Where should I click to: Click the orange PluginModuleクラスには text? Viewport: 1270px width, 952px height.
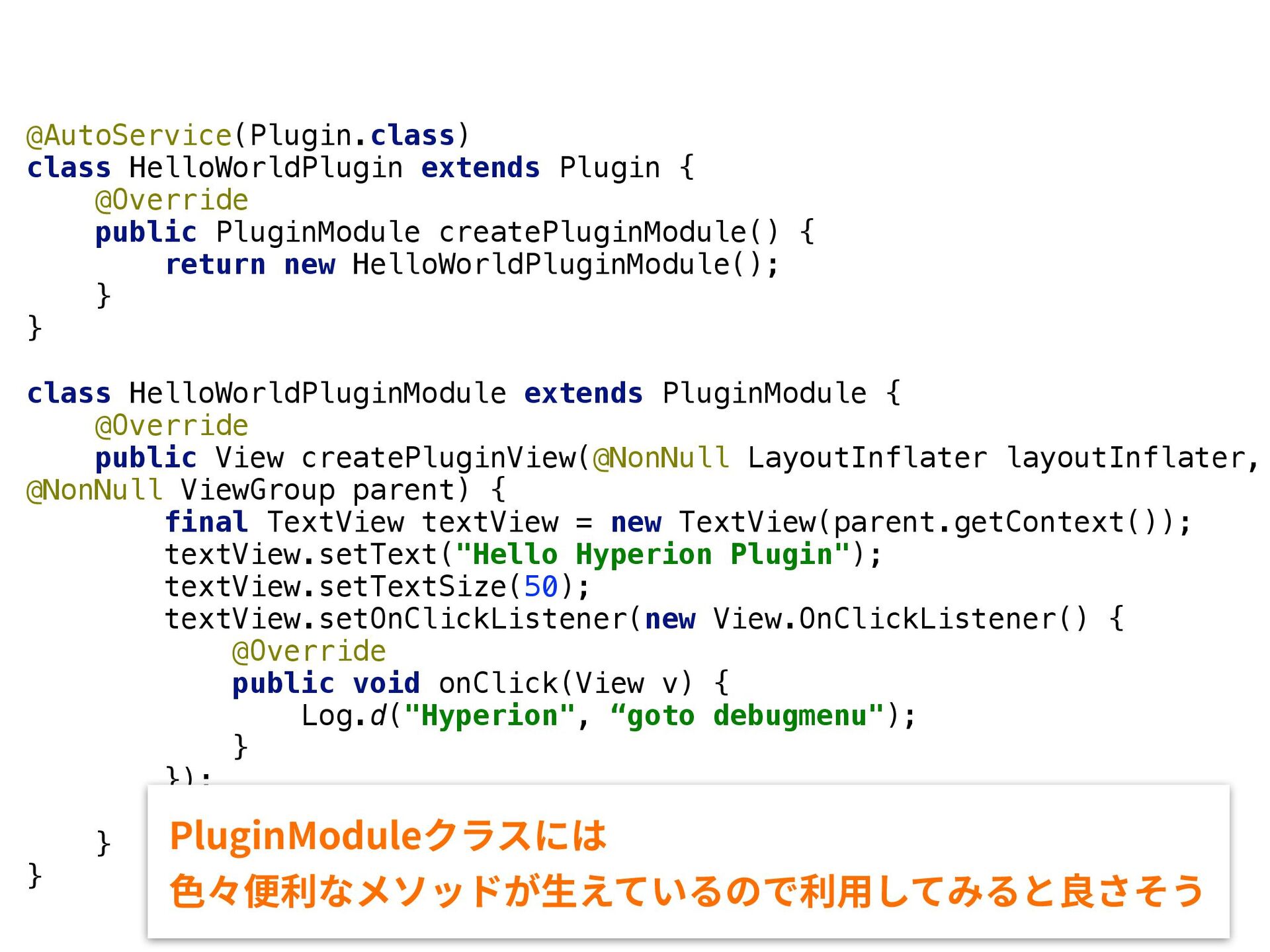point(388,835)
